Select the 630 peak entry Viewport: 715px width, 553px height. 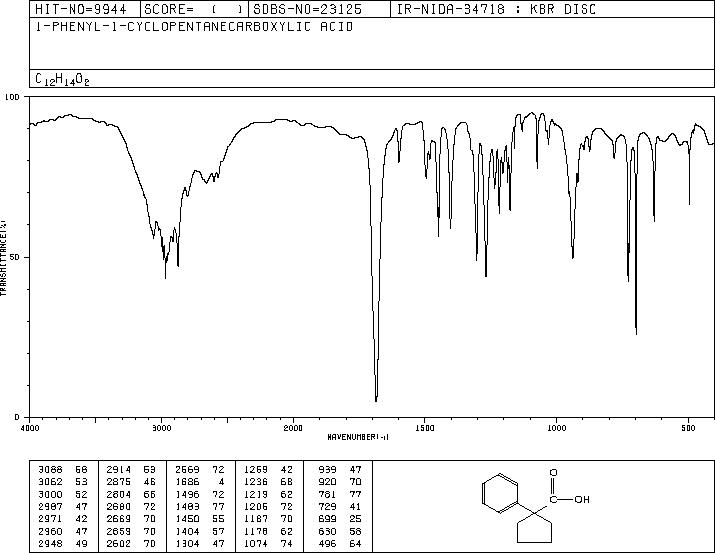[340, 531]
